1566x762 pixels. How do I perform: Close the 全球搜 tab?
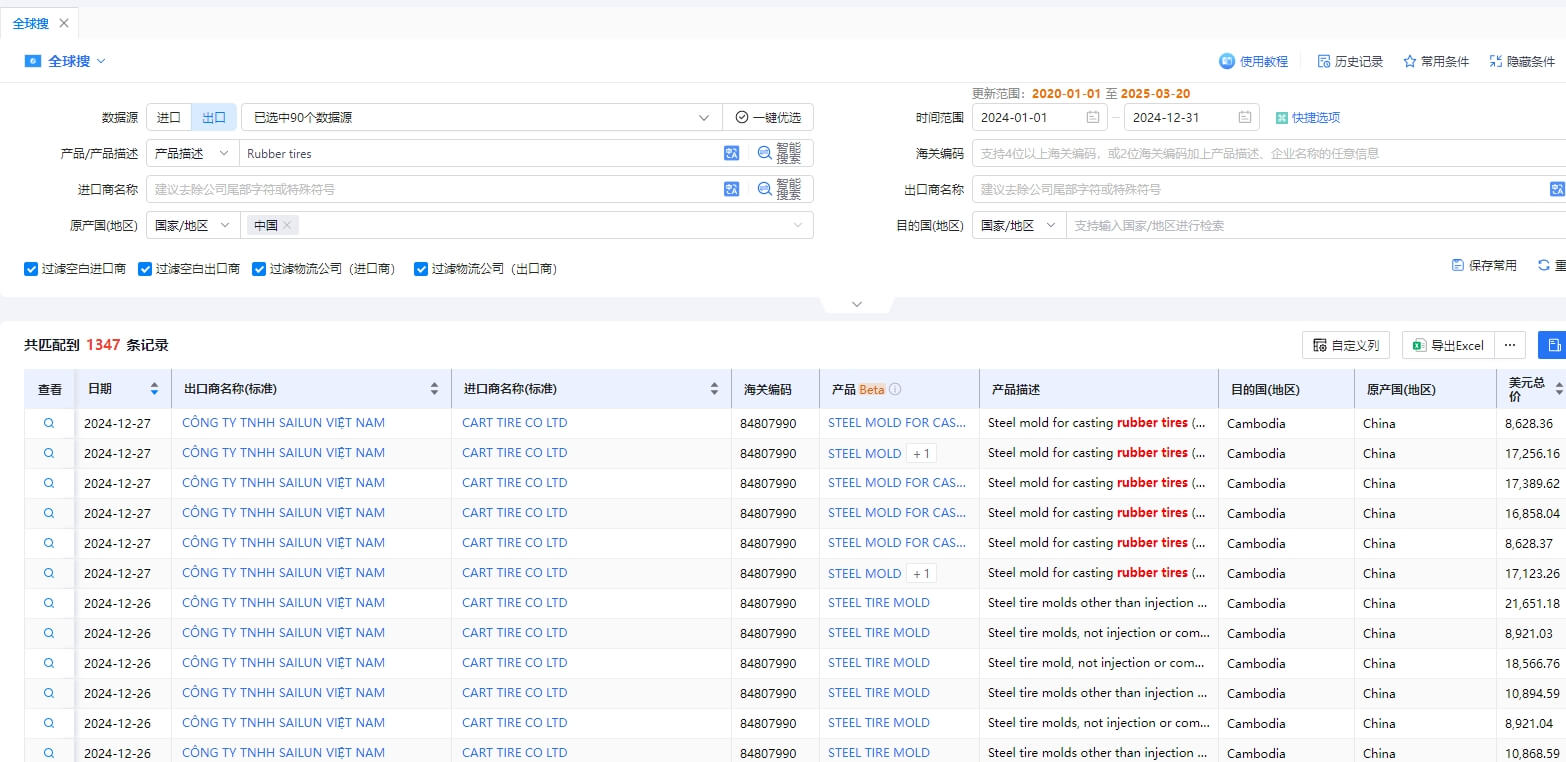[x=64, y=23]
